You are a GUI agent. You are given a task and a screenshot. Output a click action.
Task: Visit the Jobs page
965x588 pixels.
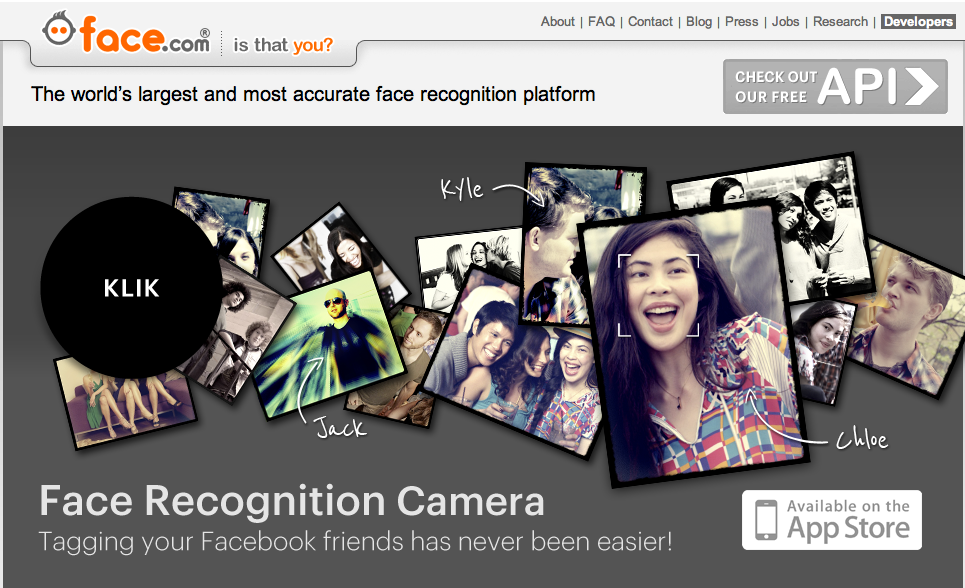785,21
